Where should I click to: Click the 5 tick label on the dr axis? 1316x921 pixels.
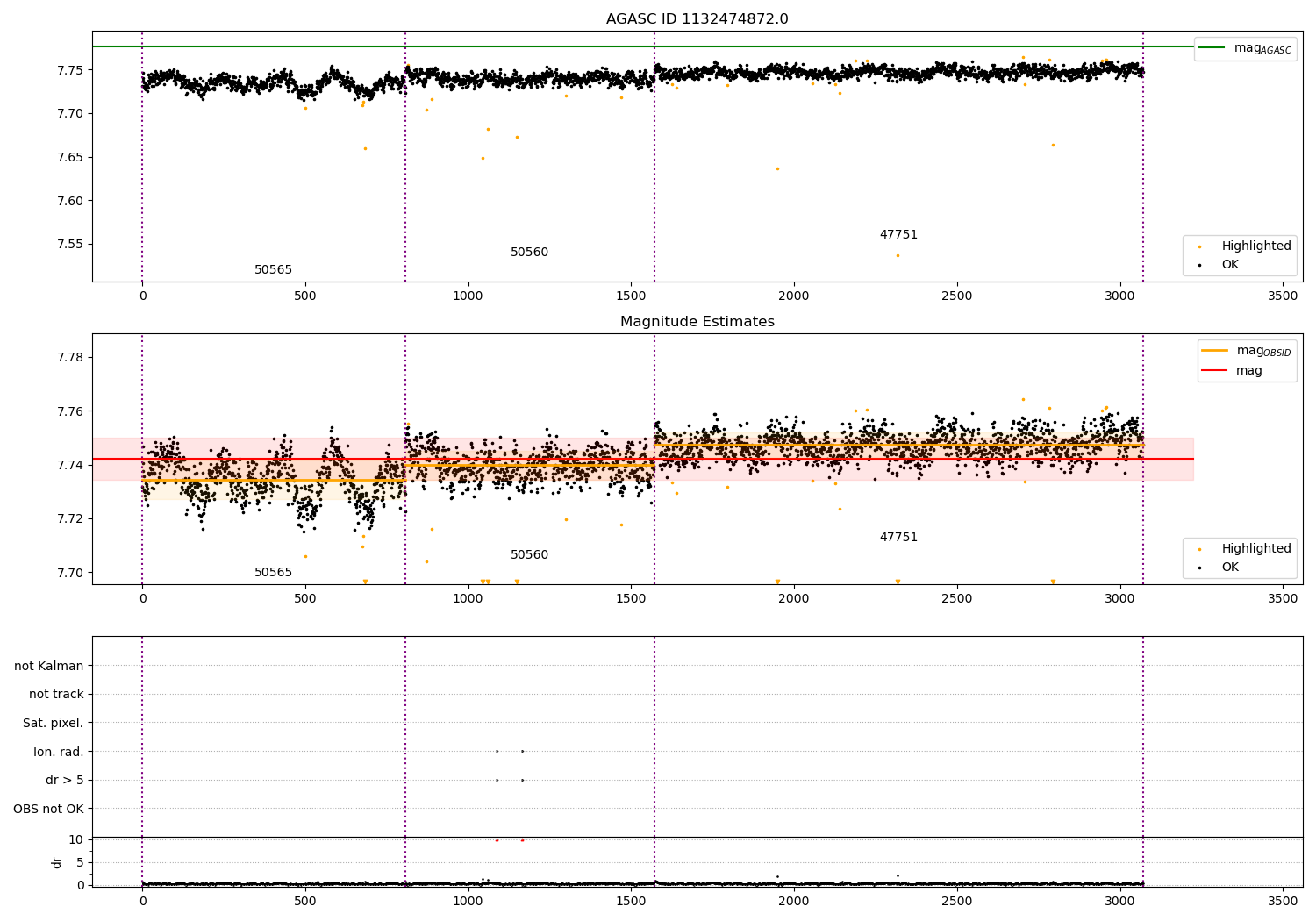click(x=80, y=863)
